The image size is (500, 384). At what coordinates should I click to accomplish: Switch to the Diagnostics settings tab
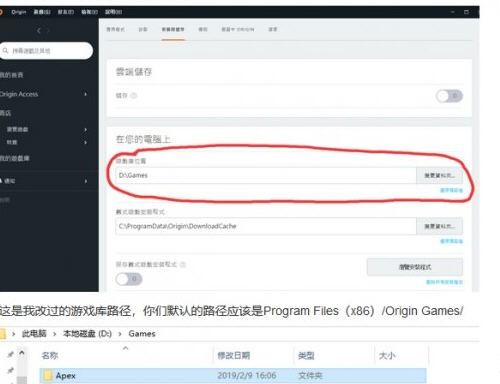click(143, 29)
